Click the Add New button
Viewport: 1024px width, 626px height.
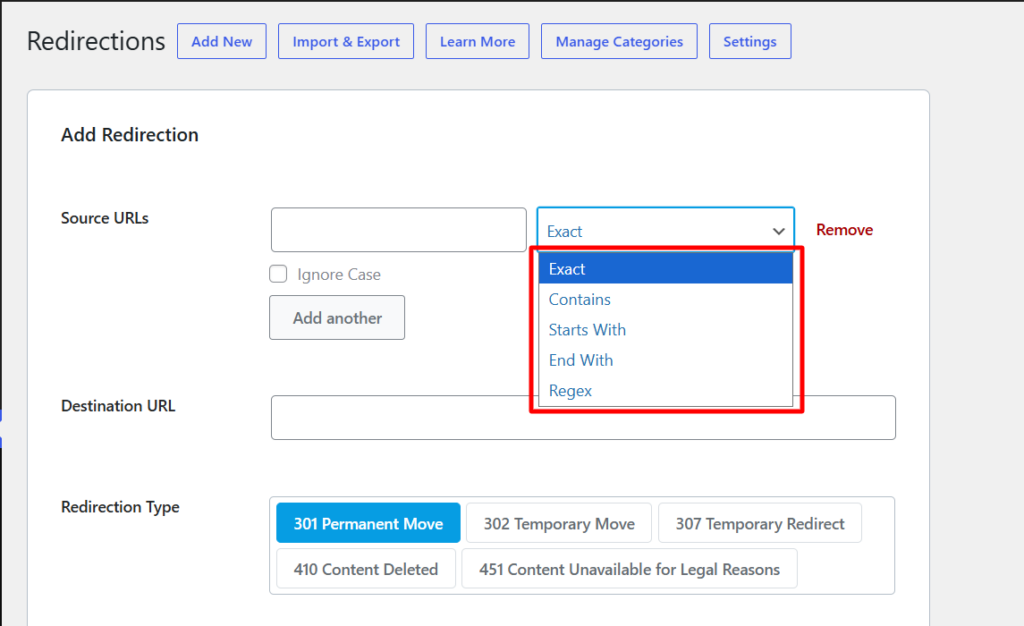click(221, 41)
